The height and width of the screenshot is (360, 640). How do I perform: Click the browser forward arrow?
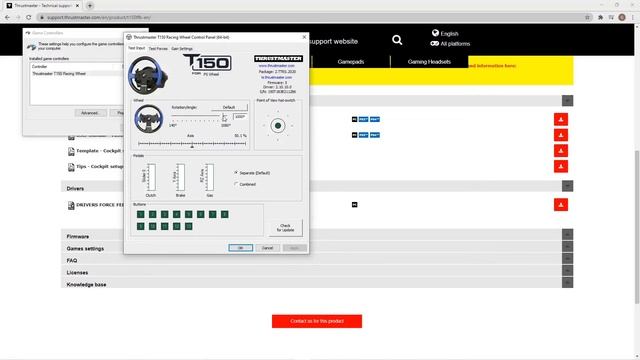coord(18,17)
